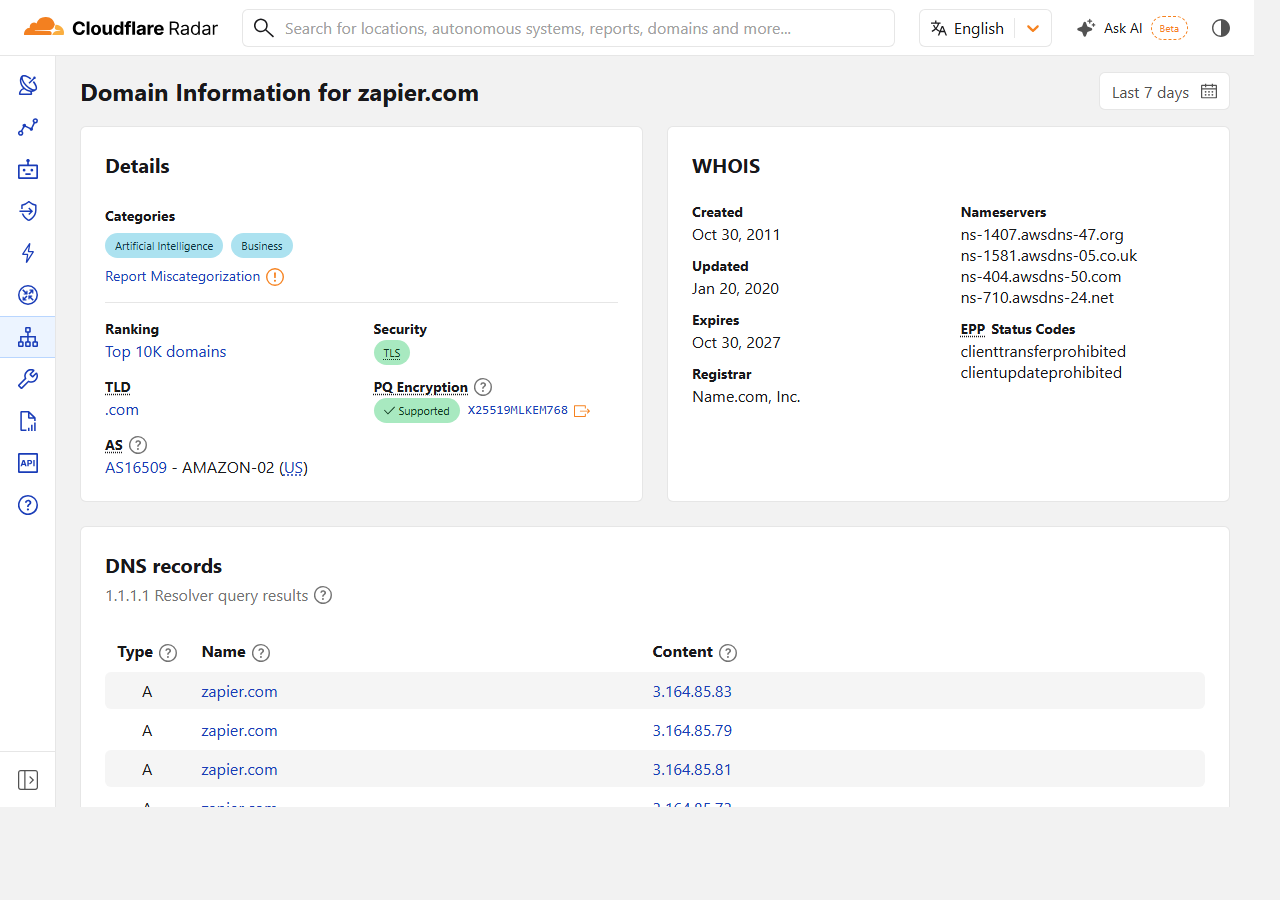
Task: Open zapier.com in the 3.164.85.81 row
Action: (x=240, y=770)
